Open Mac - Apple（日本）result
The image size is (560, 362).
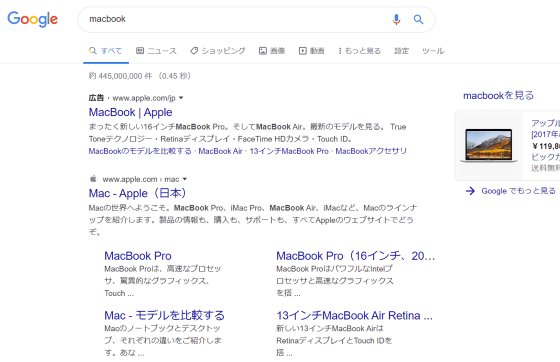click(x=138, y=193)
